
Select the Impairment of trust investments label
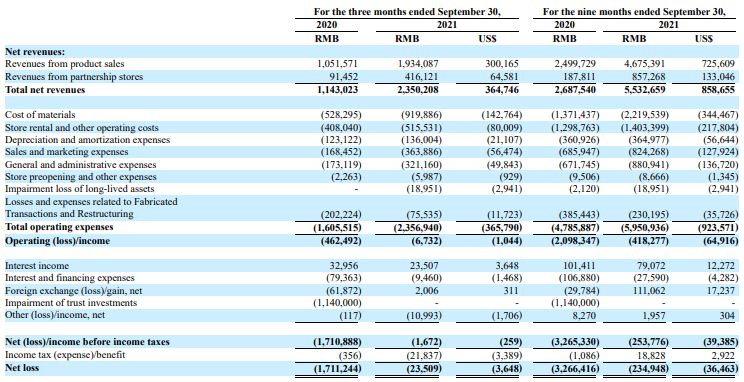(x=71, y=303)
